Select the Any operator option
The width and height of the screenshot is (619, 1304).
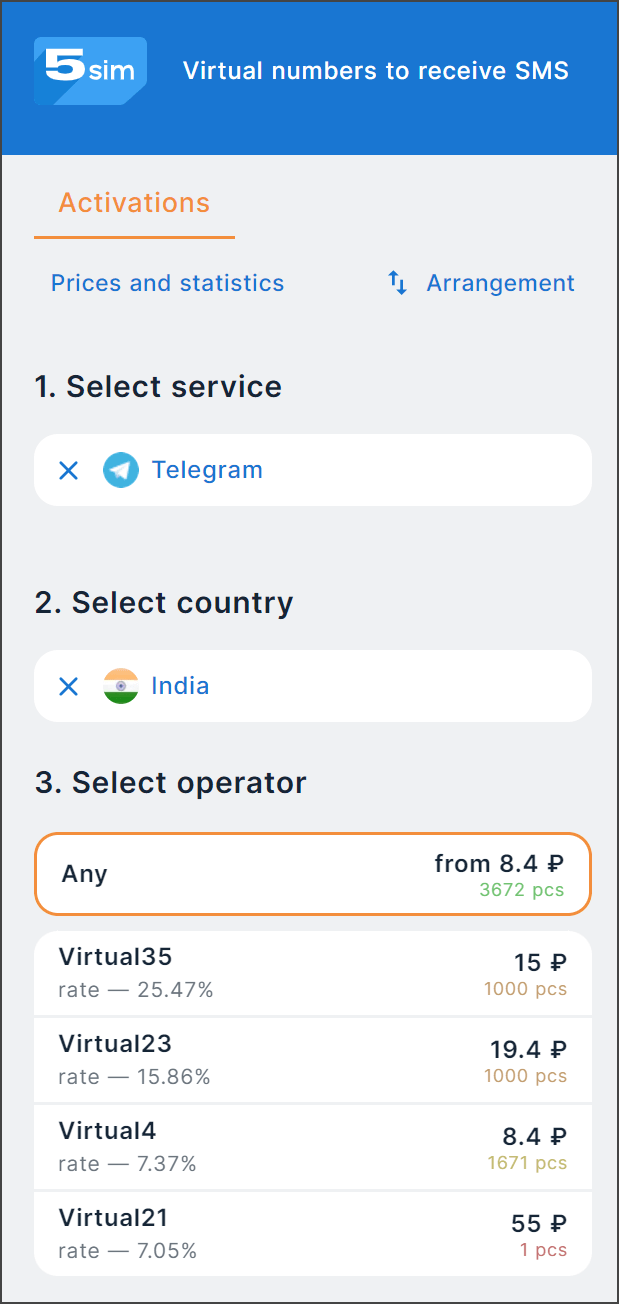[312, 874]
